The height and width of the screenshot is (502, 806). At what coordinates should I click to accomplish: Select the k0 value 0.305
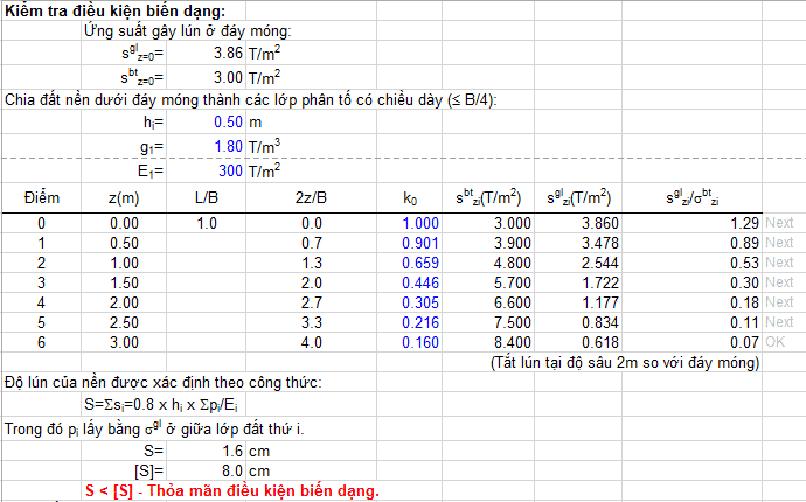(x=420, y=303)
